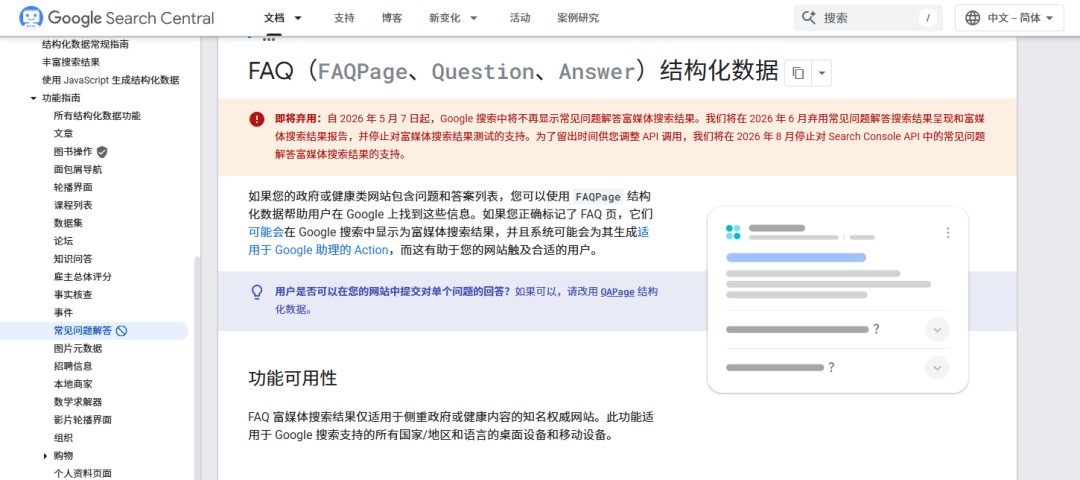Click the FAQ page title heading
The image size is (1080, 480).
pyautogui.click(x=514, y=72)
